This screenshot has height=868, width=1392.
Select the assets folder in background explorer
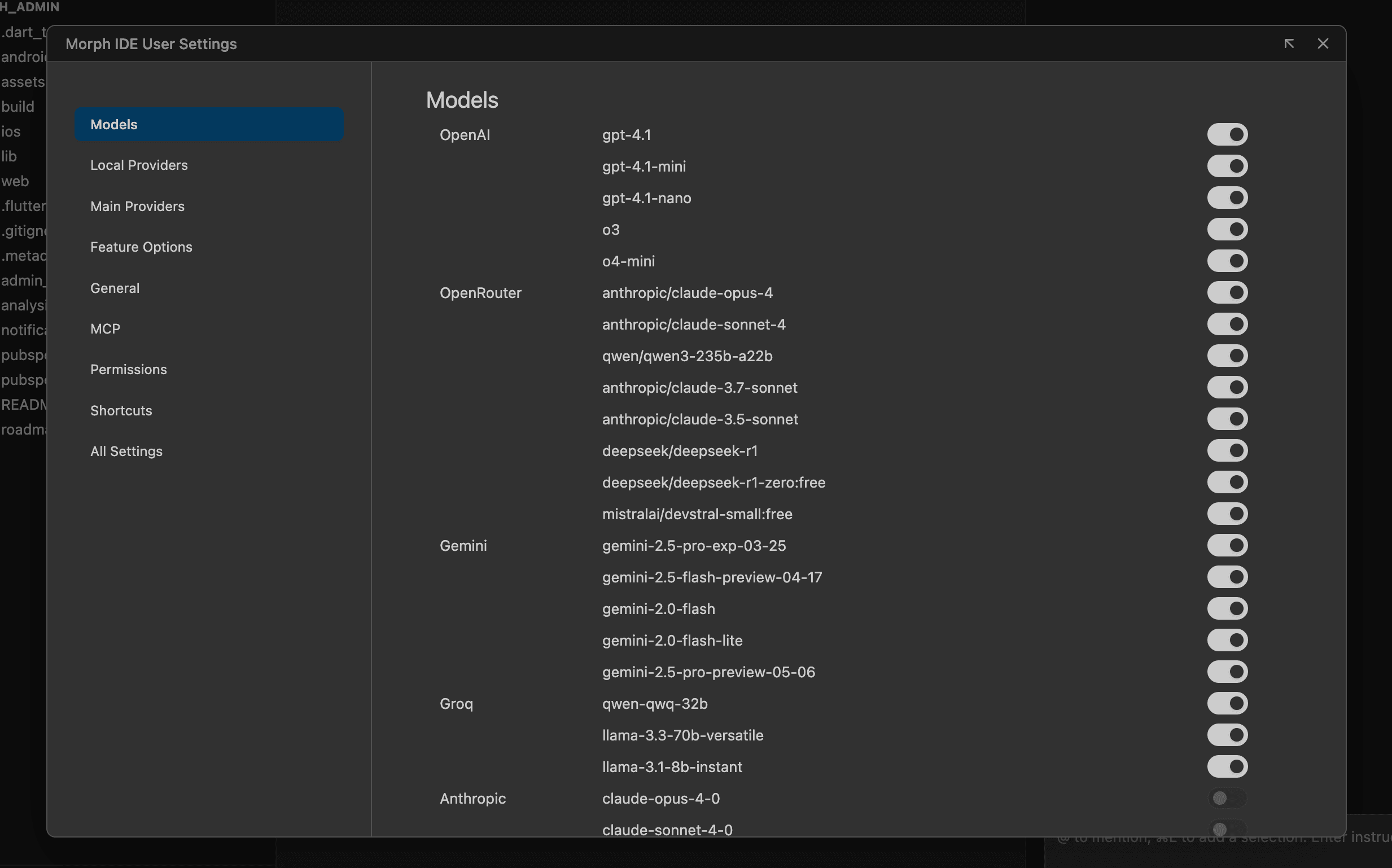23,81
